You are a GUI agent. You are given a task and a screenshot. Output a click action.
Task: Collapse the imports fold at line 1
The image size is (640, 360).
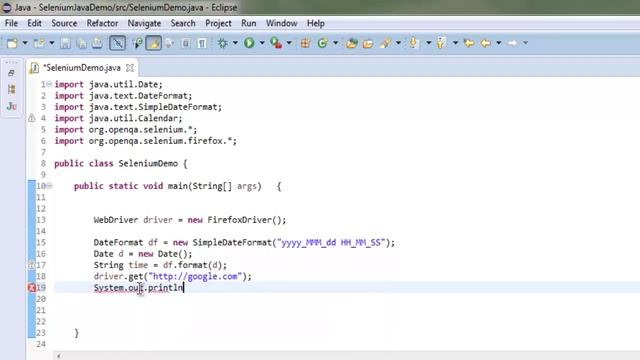click(x=49, y=84)
